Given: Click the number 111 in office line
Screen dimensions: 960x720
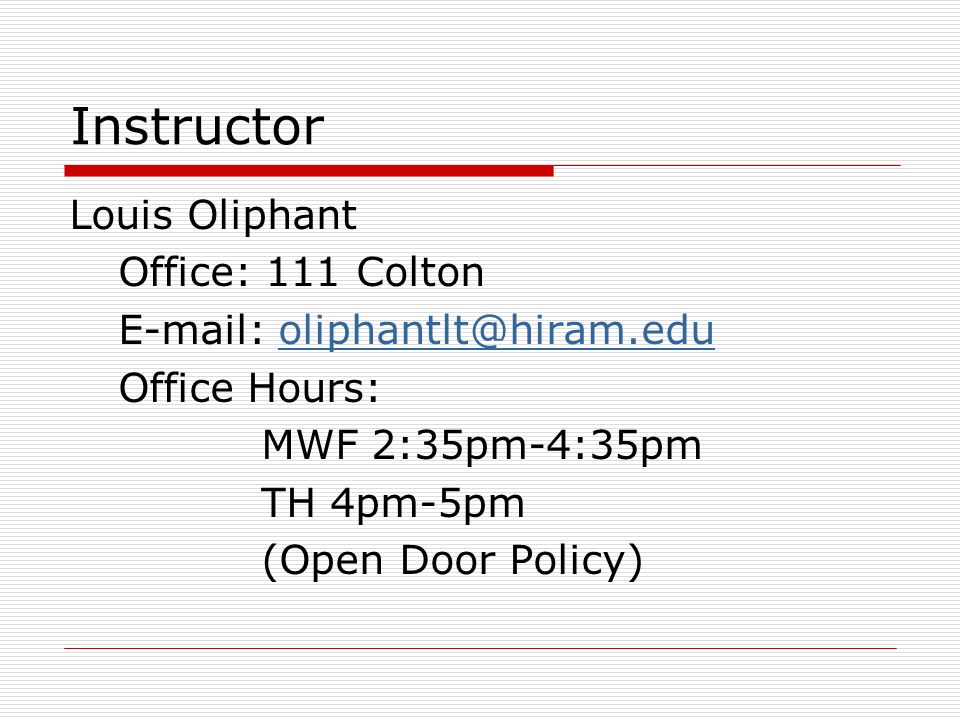Looking at the screenshot, I should pos(302,272).
